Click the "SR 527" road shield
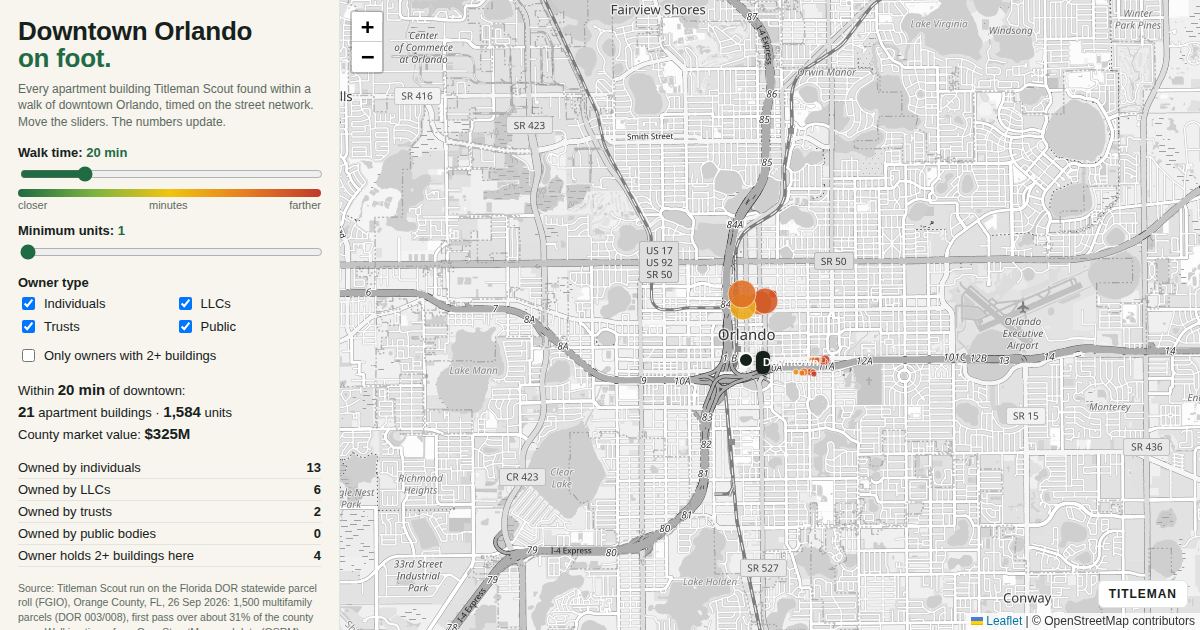This screenshot has width=1200, height=630. click(762, 568)
